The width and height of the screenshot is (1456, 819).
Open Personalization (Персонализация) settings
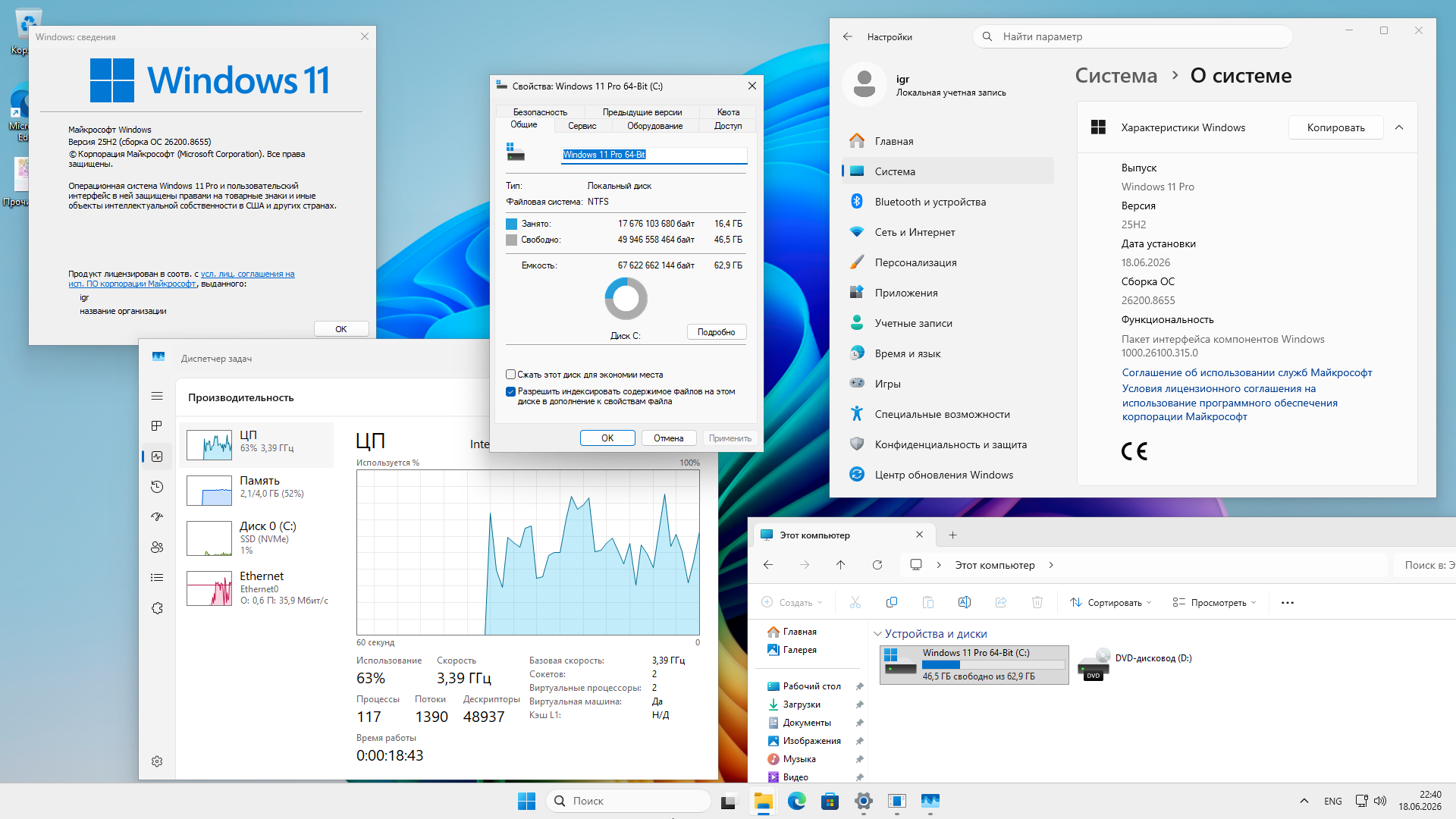pyautogui.click(x=948, y=262)
